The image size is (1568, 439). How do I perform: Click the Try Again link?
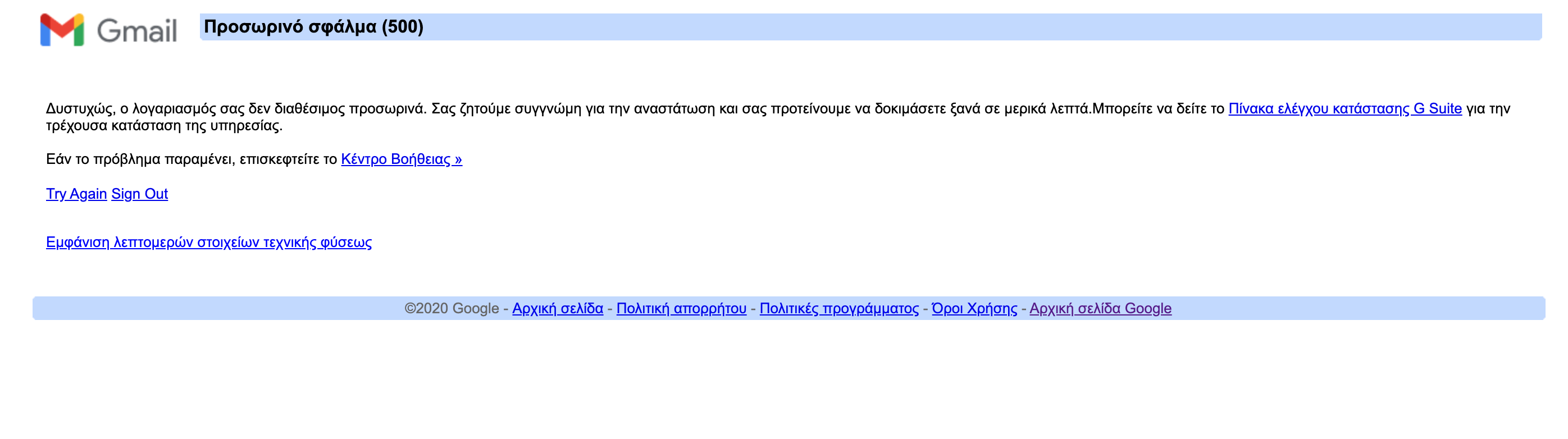click(76, 194)
